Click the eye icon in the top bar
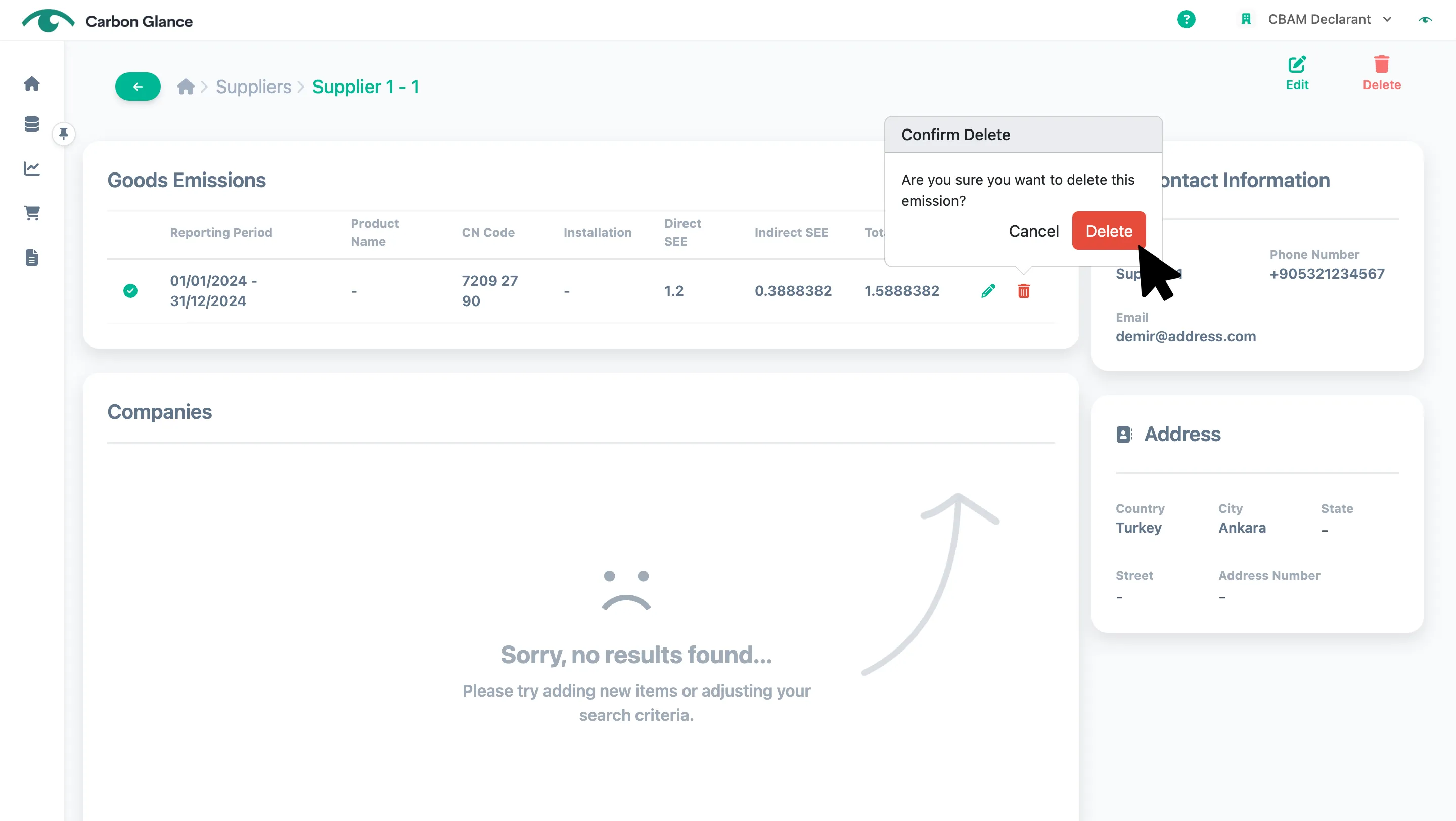The image size is (1456, 821). (1425, 20)
